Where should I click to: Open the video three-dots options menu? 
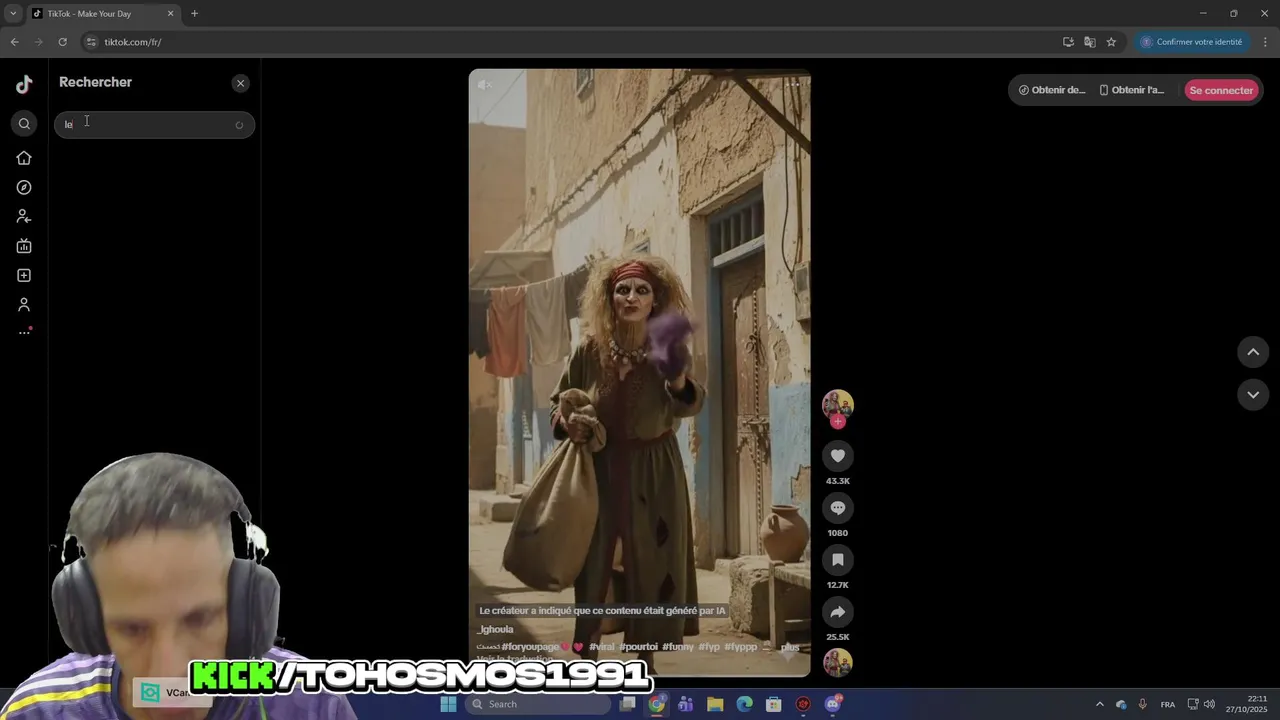(794, 84)
